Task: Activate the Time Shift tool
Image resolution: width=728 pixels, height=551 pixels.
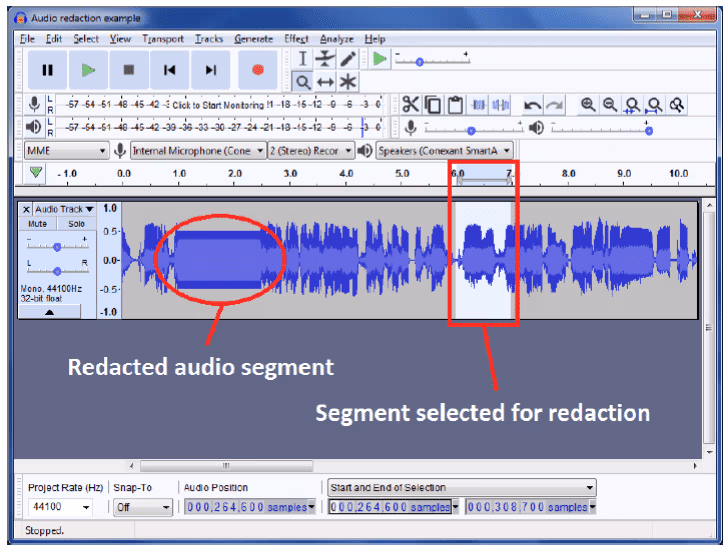Action: (x=326, y=82)
